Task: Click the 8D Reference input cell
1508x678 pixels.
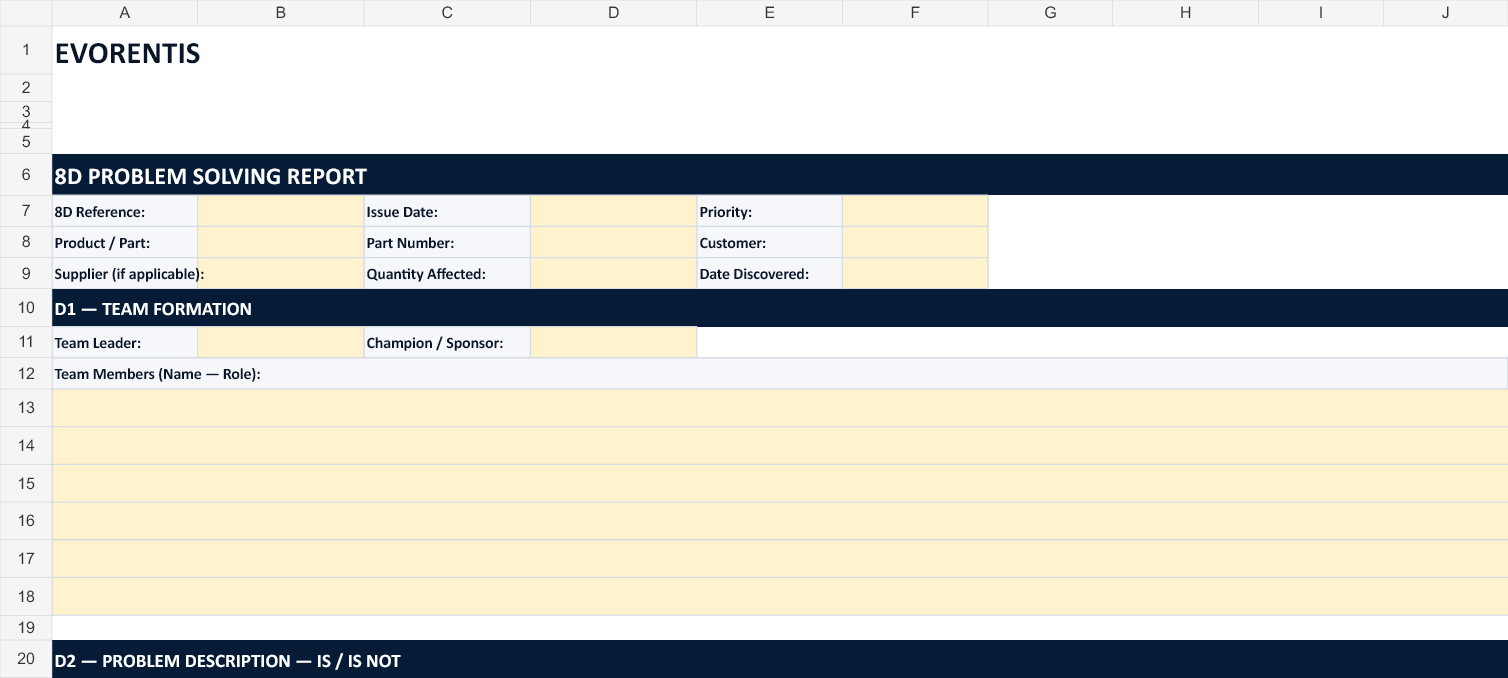Action: pyautogui.click(x=281, y=211)
